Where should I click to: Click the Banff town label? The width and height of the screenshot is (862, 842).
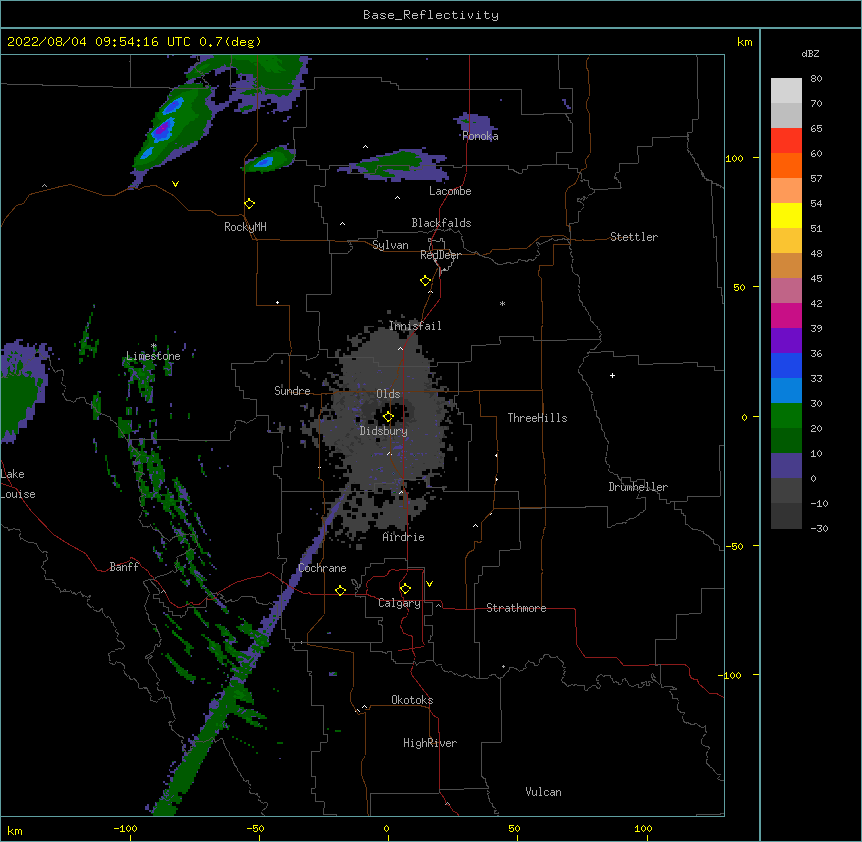coord(124,567)
